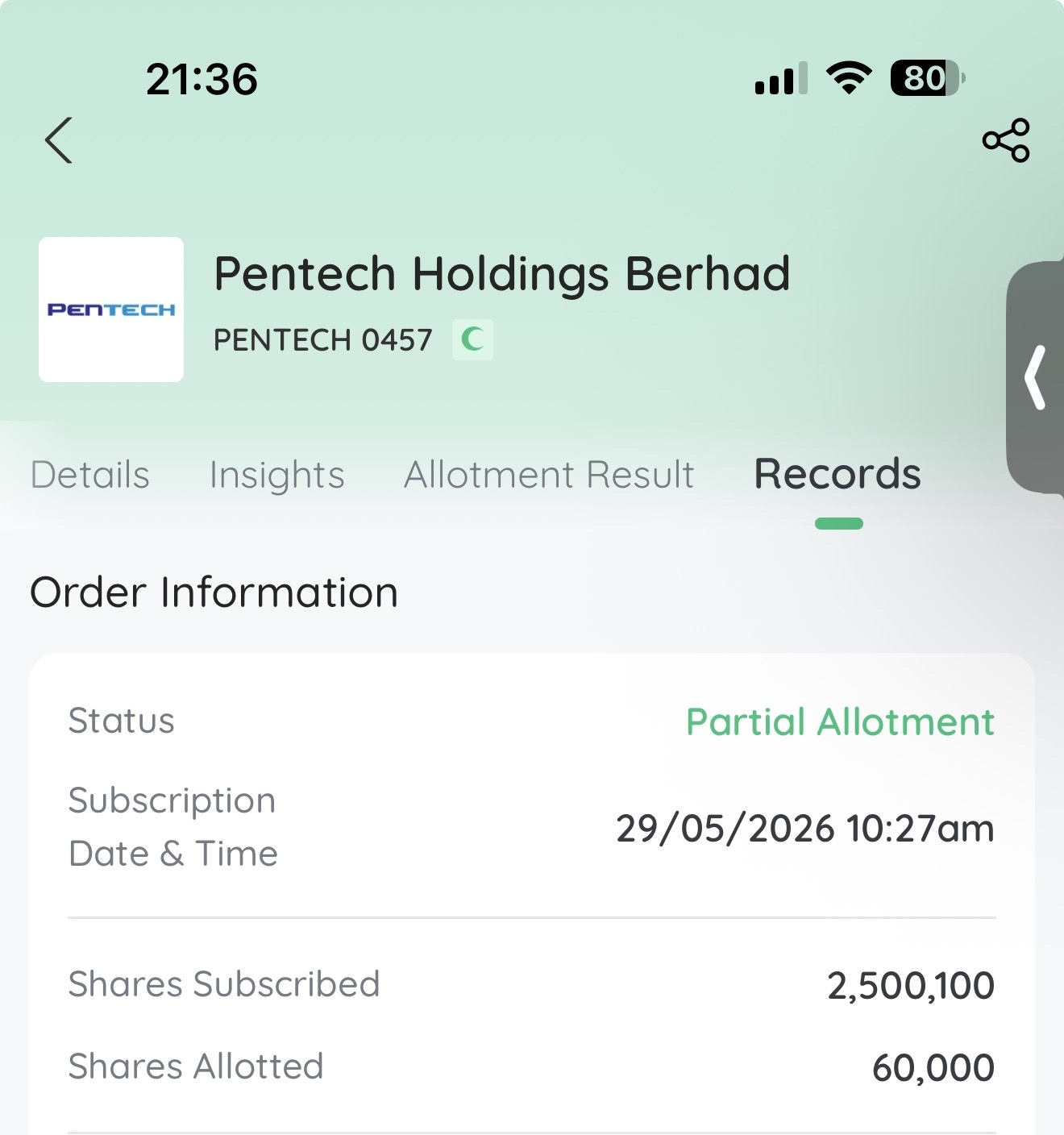
Task: Open the Insights tab
Action: [276, 476]
